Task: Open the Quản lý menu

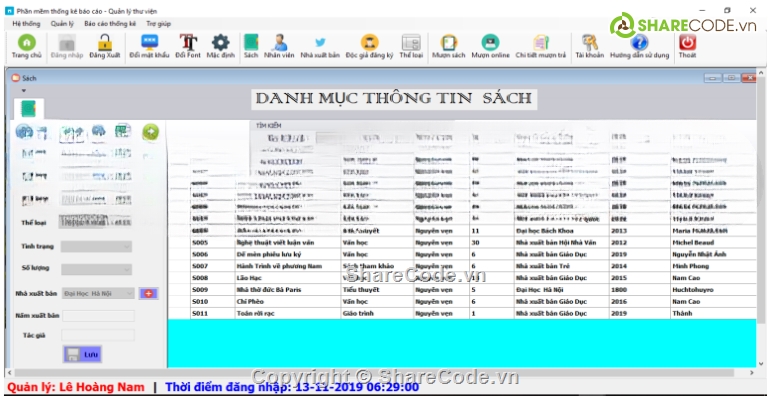Action: [x=62, y=24]
